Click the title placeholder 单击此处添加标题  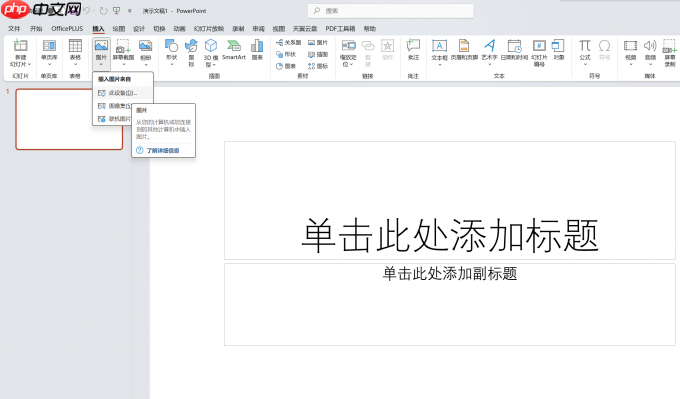(x=450, y=200)
